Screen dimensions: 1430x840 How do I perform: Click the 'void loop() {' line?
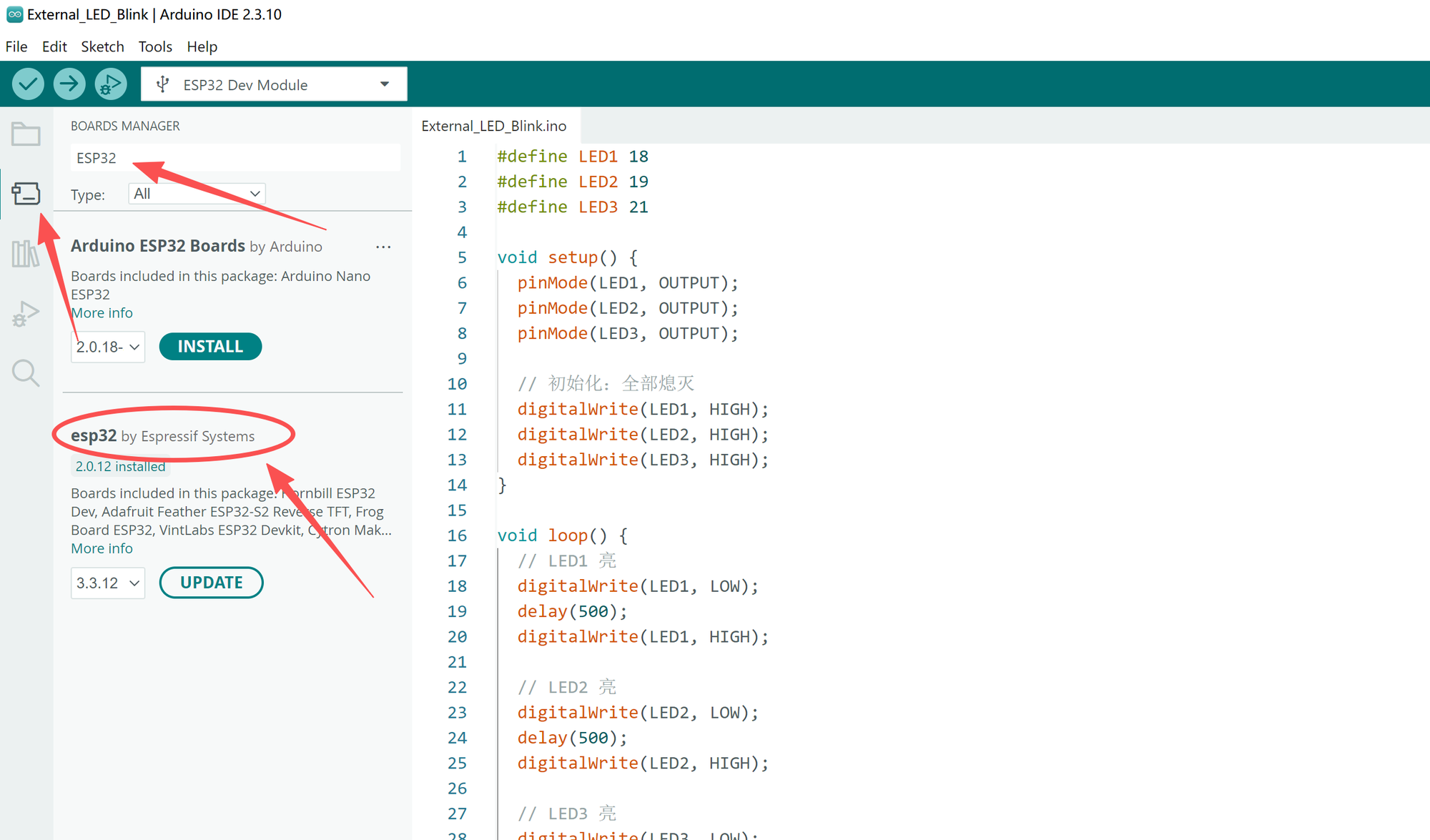point(563,535)
